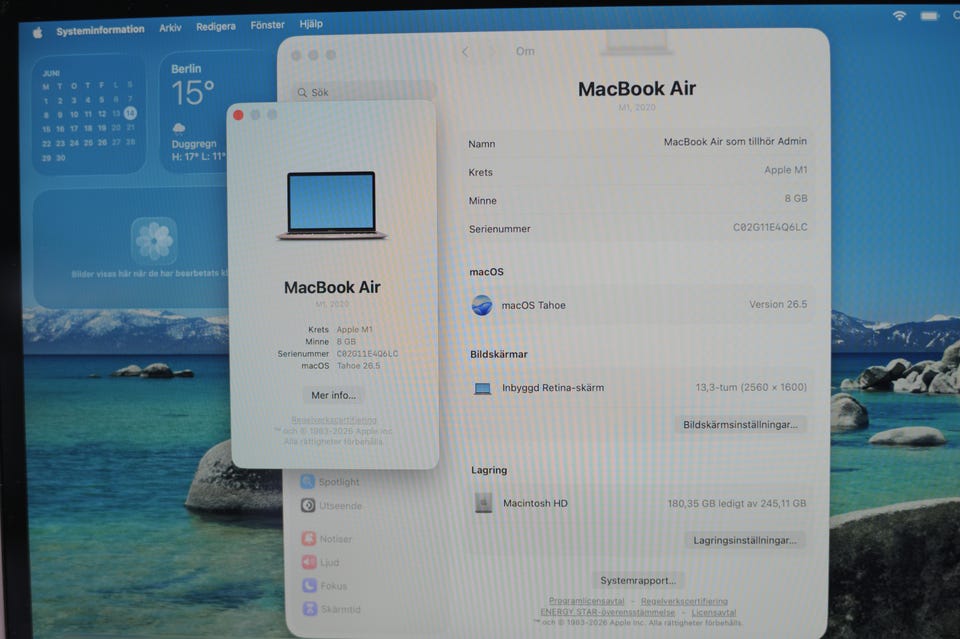Screen dimensions: 960x639
Task: Open Fokus settings in sidebar
Action: tap(324, 586)
